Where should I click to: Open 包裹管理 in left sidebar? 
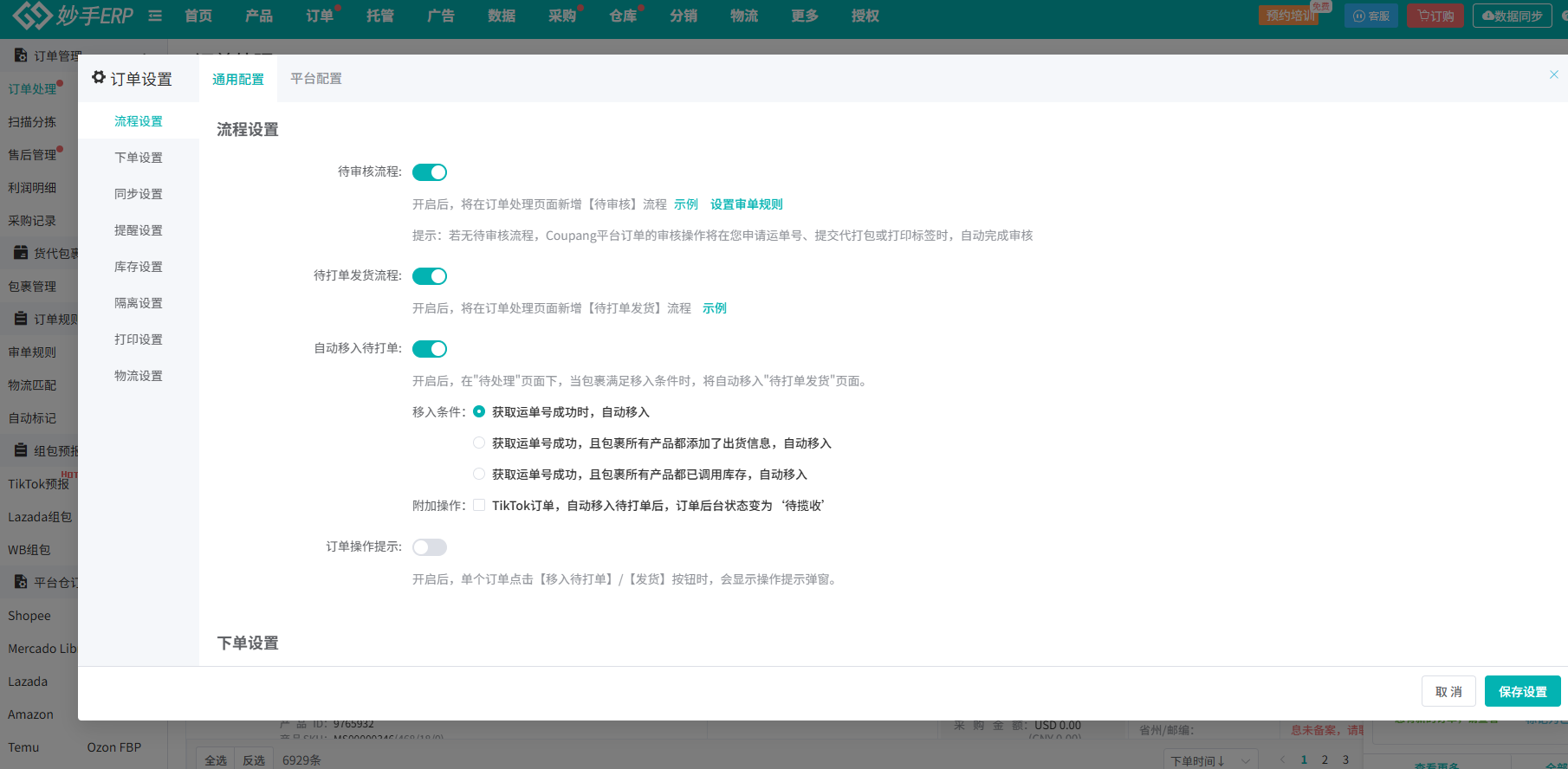pyautogui.click(x=32, y=287)
